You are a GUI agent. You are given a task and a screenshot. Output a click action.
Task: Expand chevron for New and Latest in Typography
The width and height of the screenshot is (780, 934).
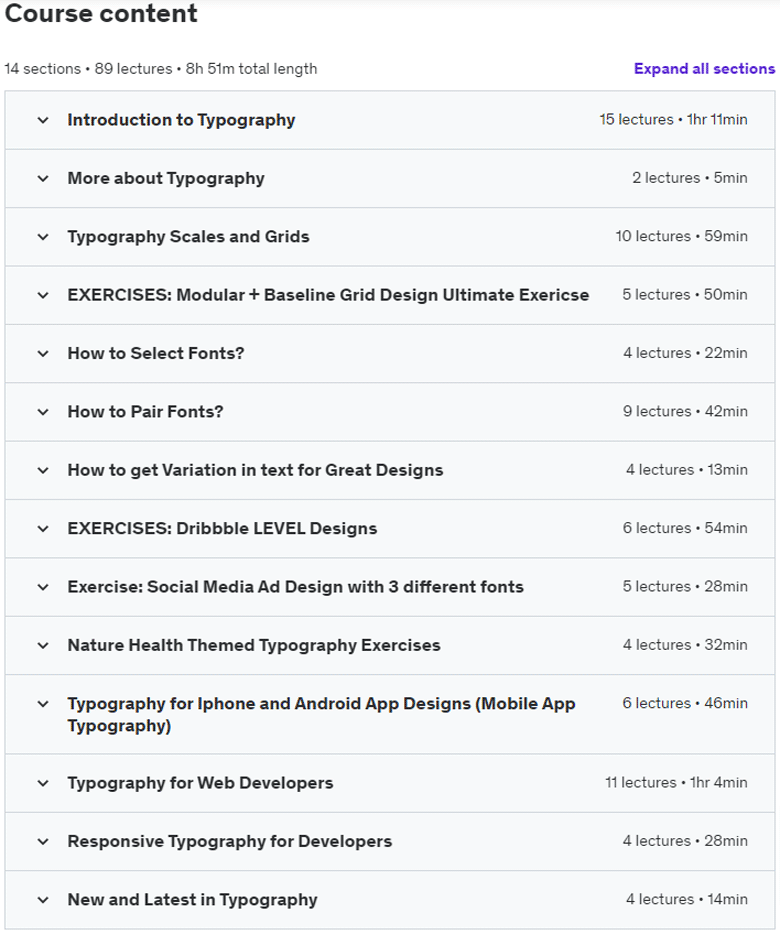click(43, 900)
